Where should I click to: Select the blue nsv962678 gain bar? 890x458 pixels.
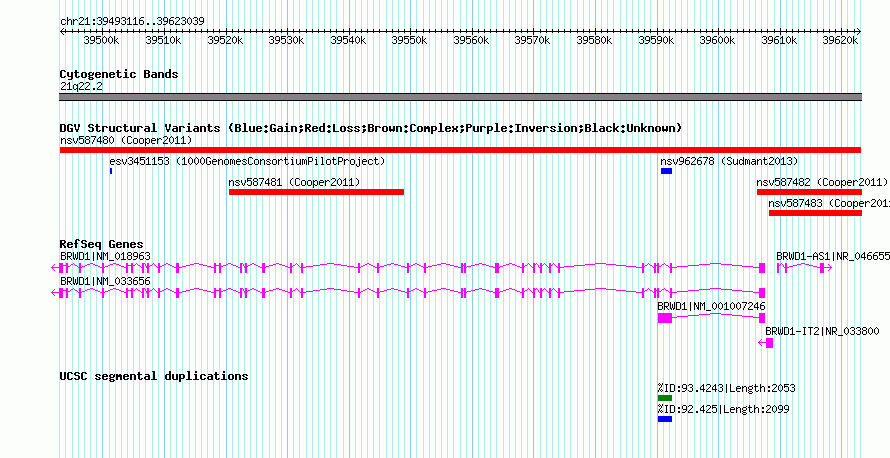pyautogui.click(x=666, y=171)
